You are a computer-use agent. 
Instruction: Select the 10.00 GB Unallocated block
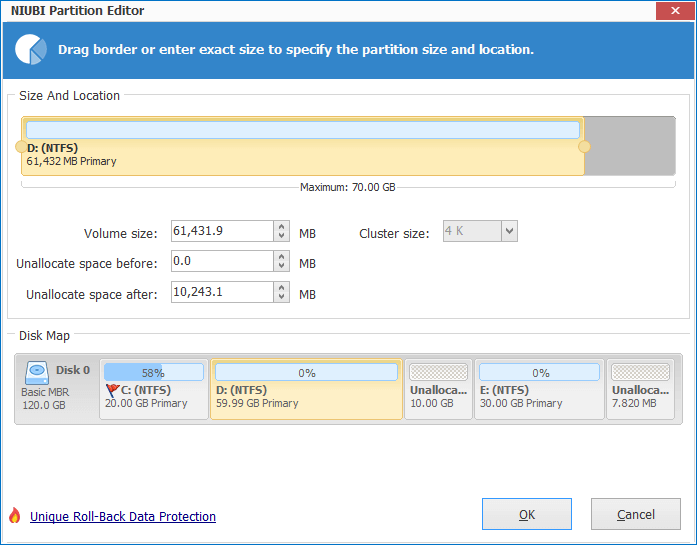[438, 389]
